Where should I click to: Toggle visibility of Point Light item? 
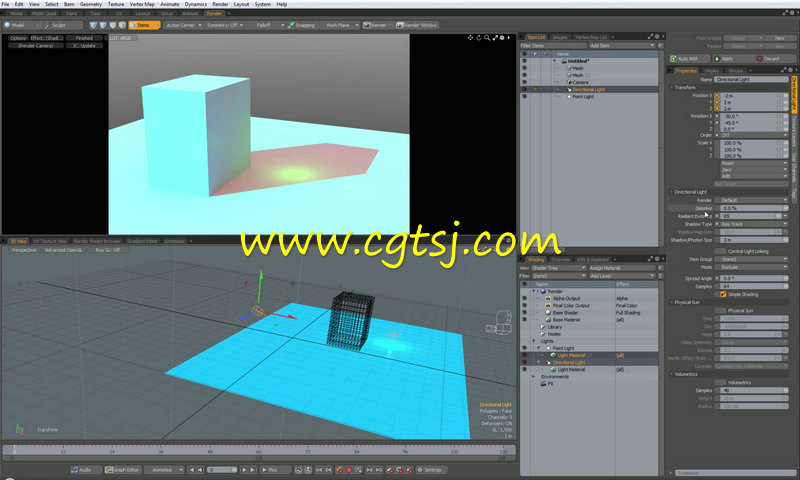point(524,96)
